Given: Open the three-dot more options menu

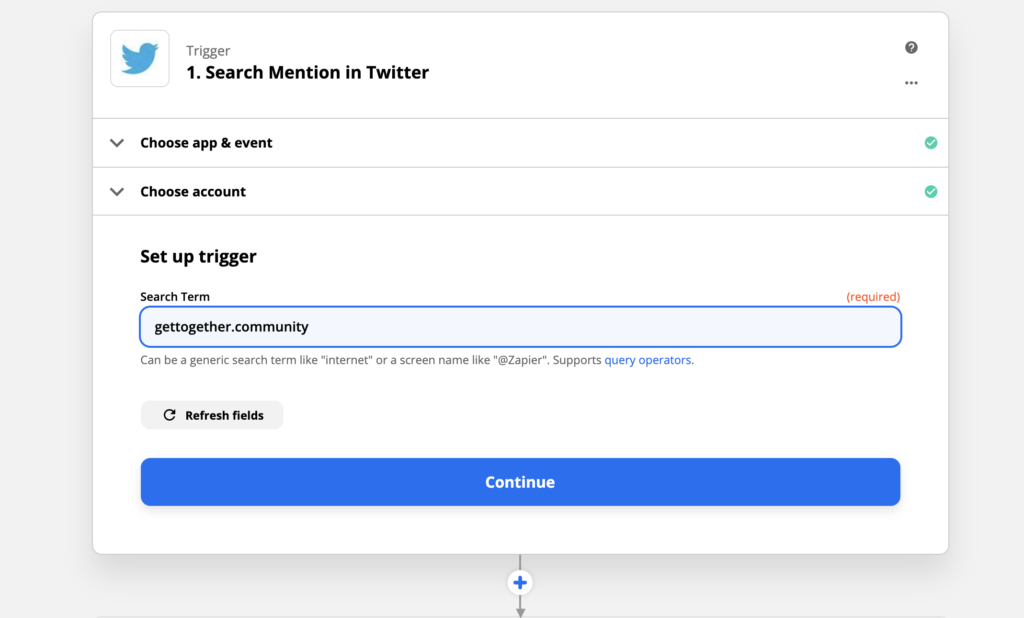Looking at the screenshot, I should 911,83.
